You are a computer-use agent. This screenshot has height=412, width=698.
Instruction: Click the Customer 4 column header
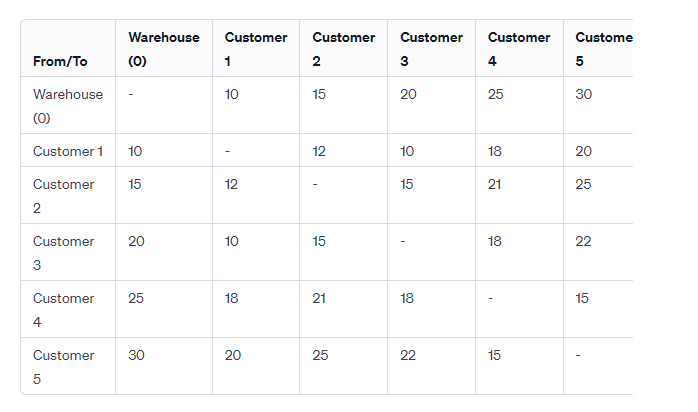coord(519,49)
